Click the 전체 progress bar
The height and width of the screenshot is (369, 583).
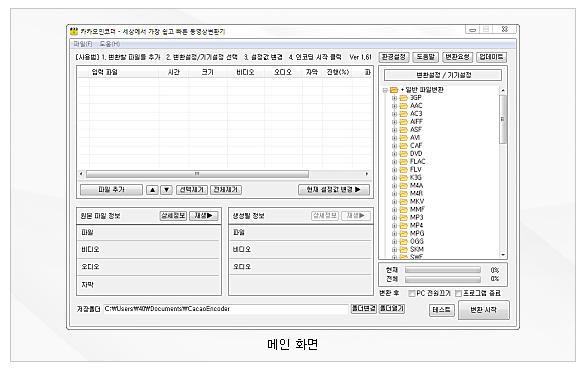click(443, 279)
